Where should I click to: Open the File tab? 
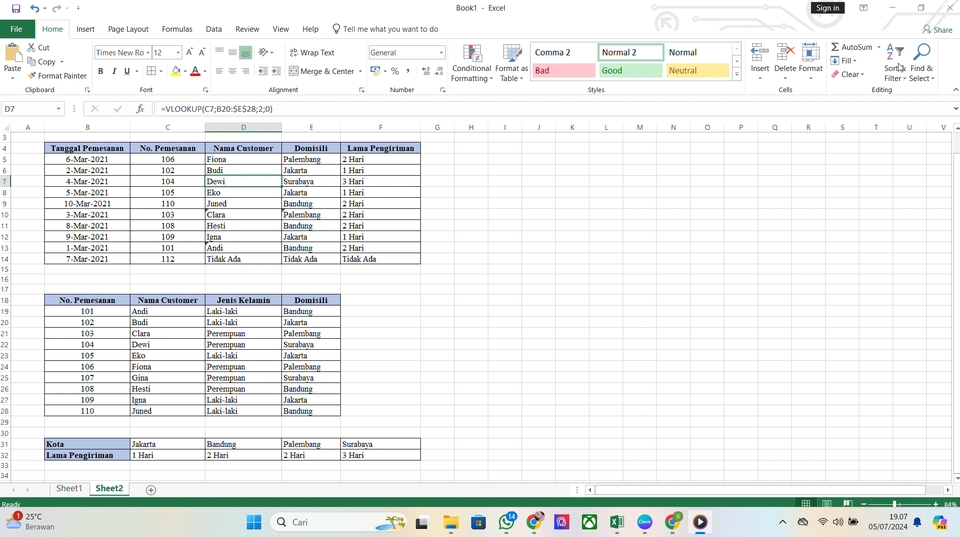tap(17, 29)
